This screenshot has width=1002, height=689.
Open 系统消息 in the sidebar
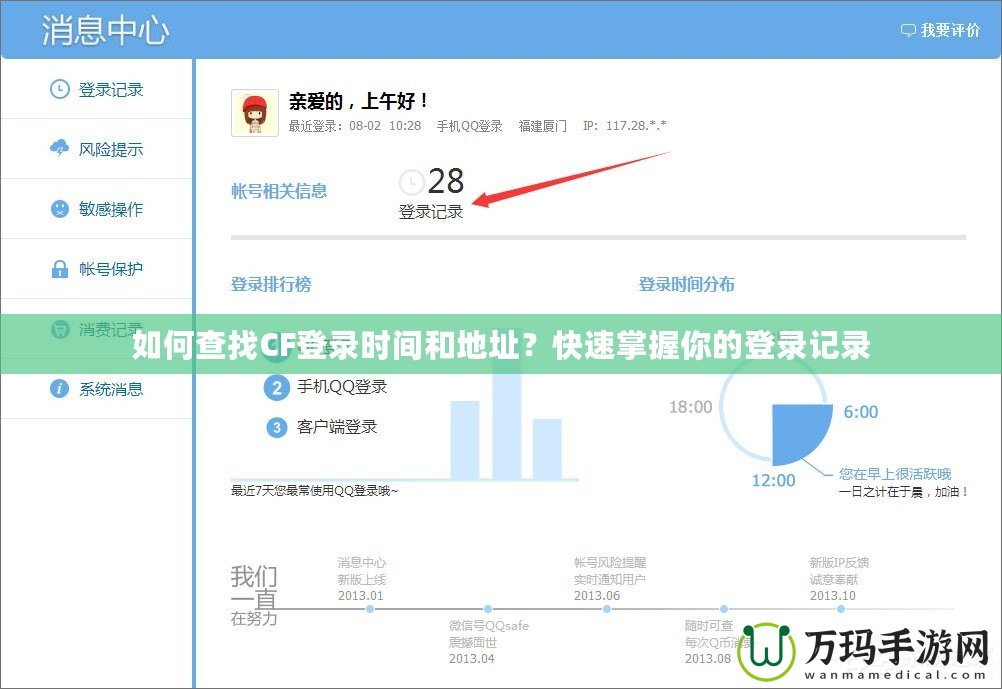coord(97,389)
